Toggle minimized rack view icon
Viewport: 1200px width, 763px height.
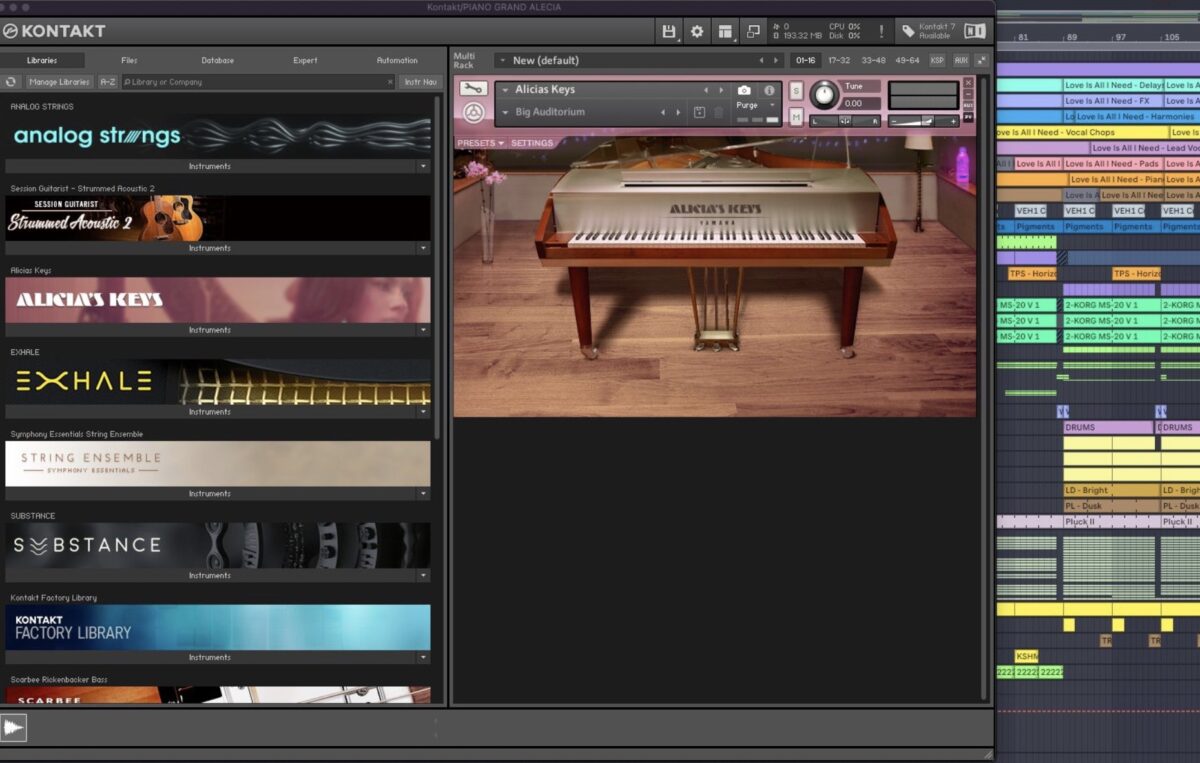coord(753,32)
